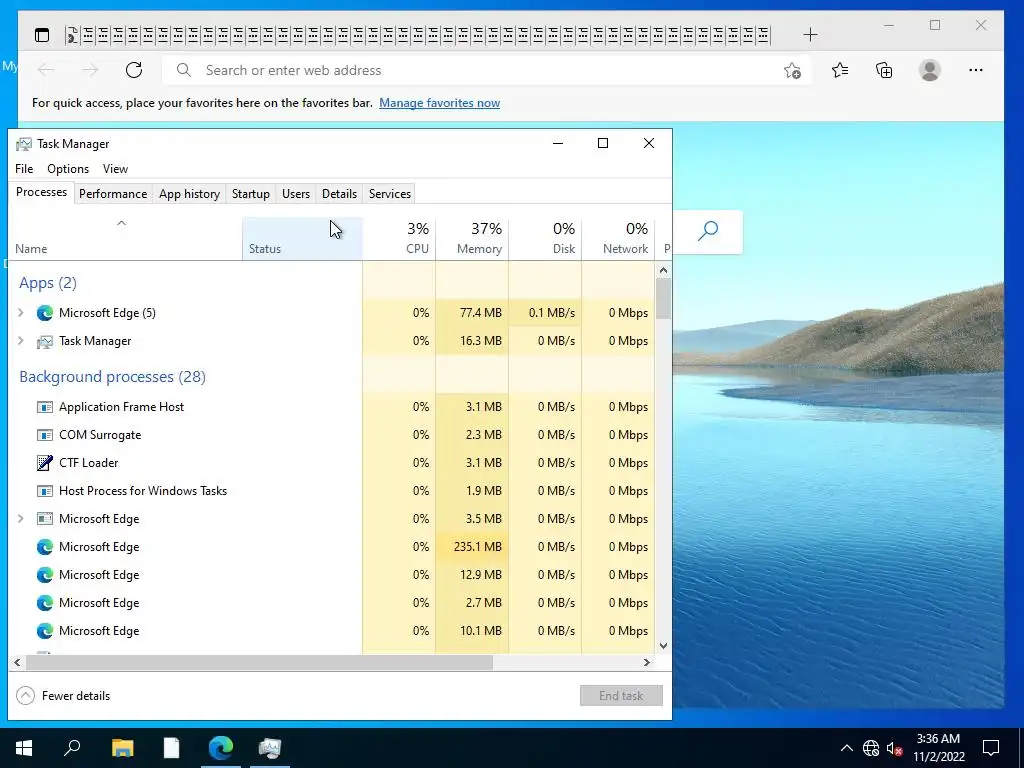Switch to the Details tab
This screenshot has height=768, width=1024.
340,194
